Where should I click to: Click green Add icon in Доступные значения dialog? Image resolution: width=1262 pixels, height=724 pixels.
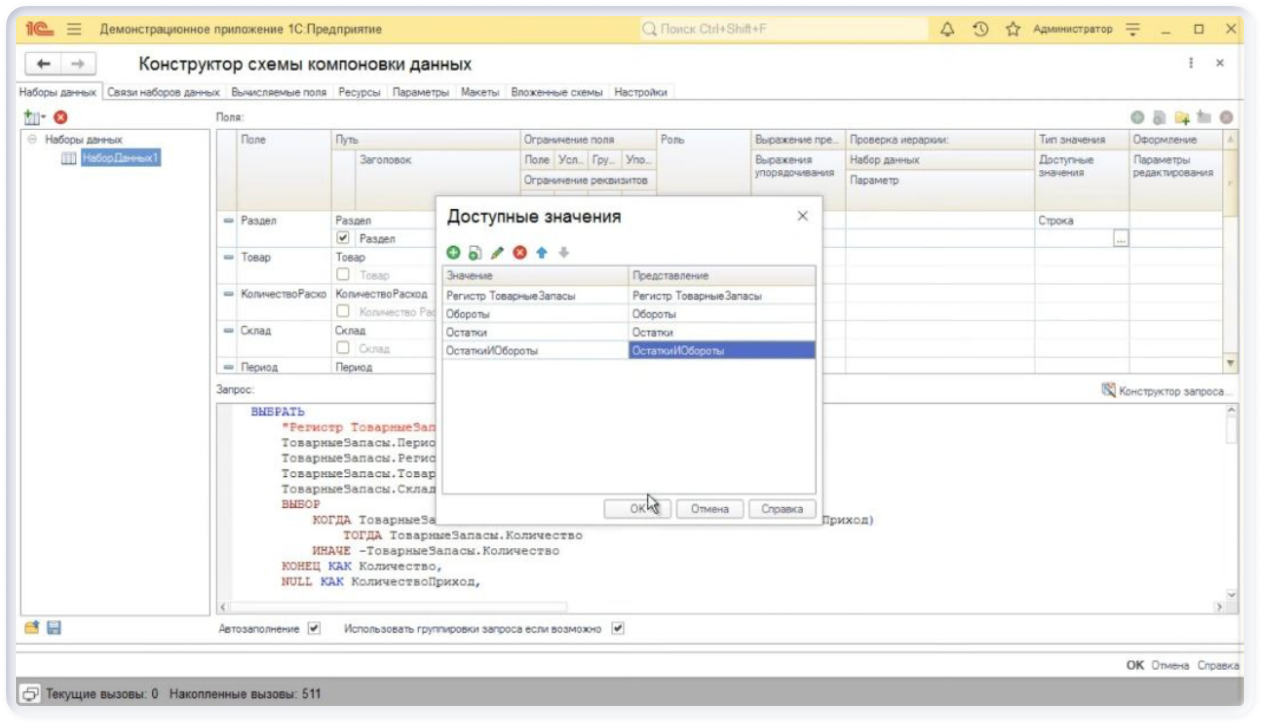pyautogui.click(x=453, y=253)
